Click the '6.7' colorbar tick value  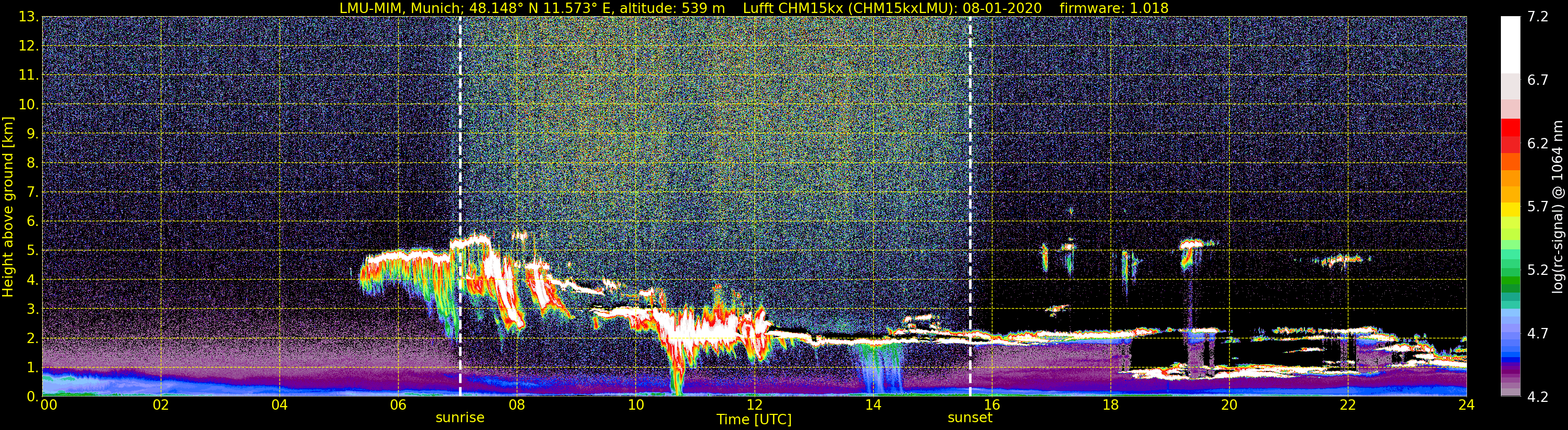(x=1538, y=80)
